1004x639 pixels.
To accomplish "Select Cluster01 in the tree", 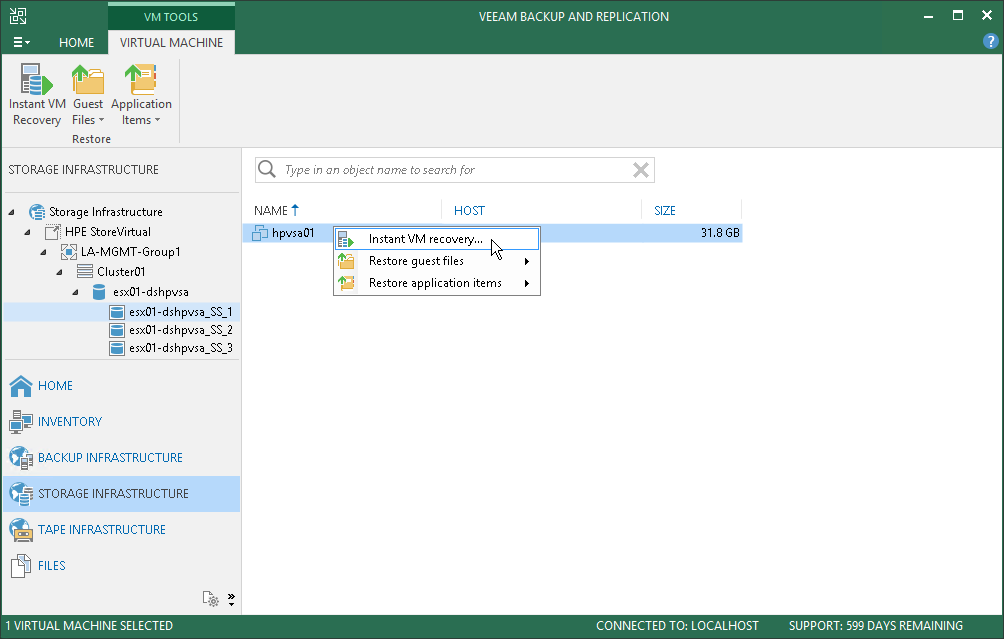I will tap(121, 271).
